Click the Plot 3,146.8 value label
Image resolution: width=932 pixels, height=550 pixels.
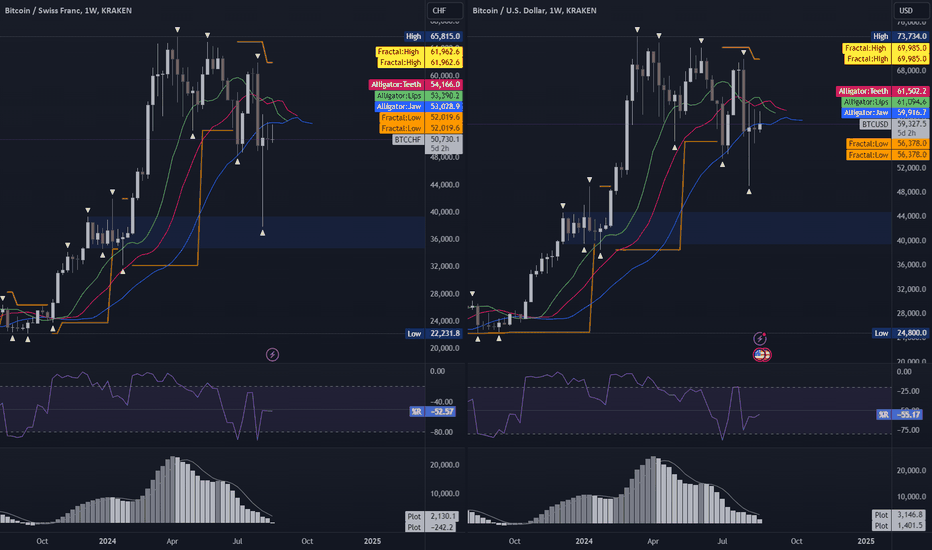coord(899,515)
